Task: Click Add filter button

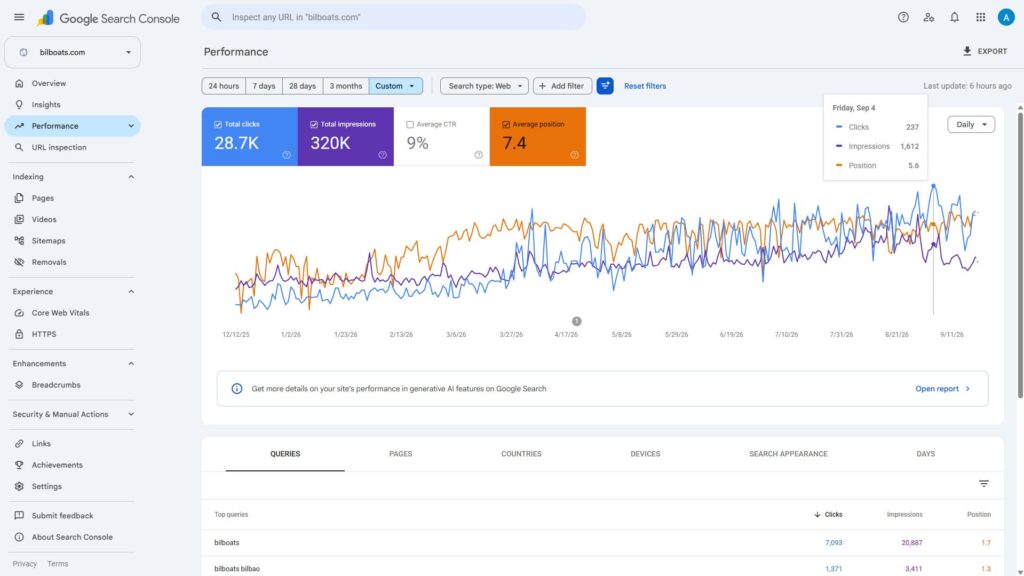Action: (562, 86)
